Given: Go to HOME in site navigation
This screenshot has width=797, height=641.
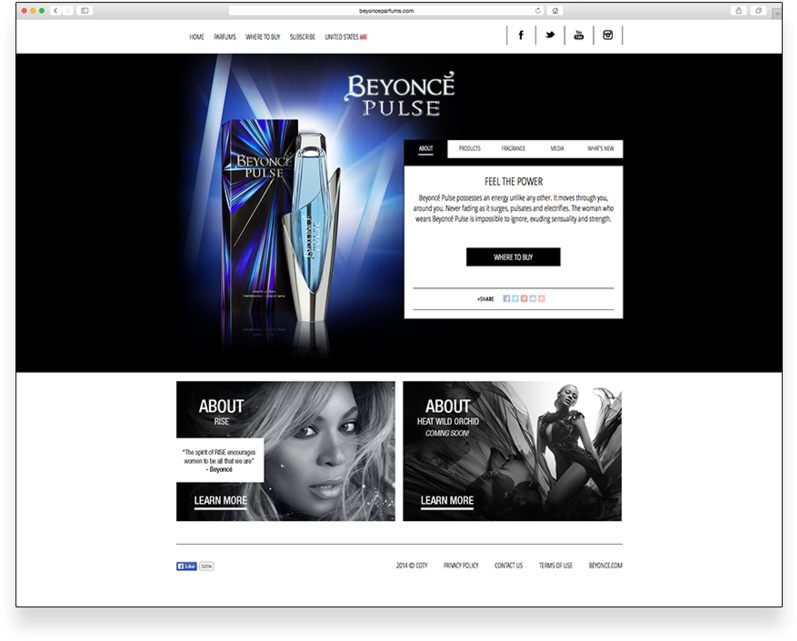Looking at the screenshot, I should [197, 37].
